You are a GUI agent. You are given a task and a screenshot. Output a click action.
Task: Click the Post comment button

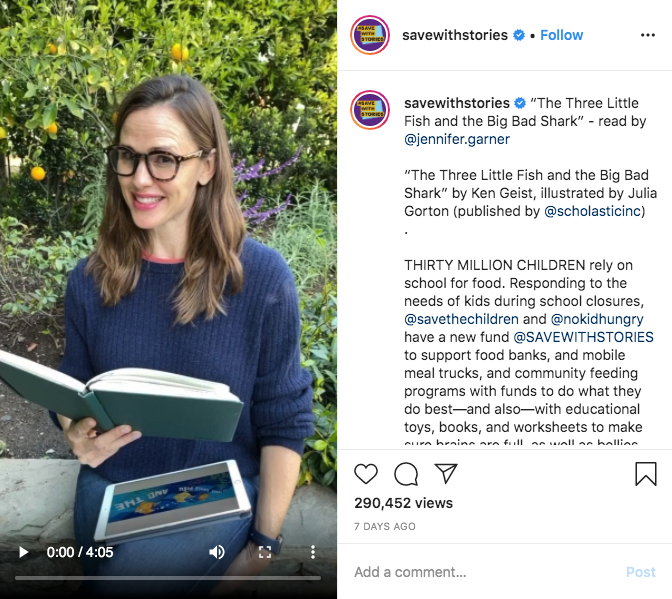click(x=641, y=572)
